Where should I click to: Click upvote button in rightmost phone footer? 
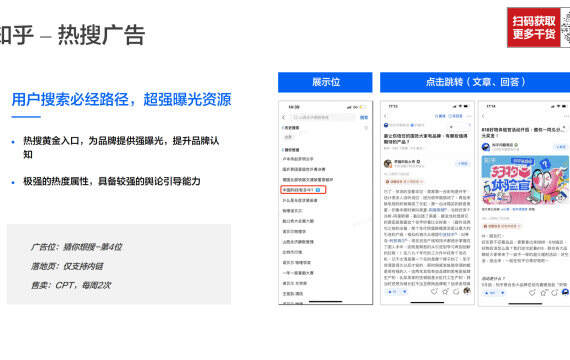(x=490, y=293)
